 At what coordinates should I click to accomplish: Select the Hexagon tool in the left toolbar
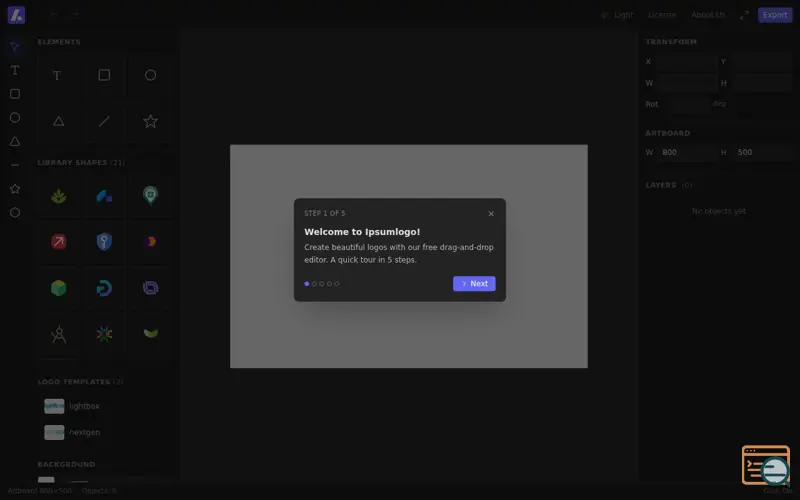pyautogui.click(x=15, y=213)
